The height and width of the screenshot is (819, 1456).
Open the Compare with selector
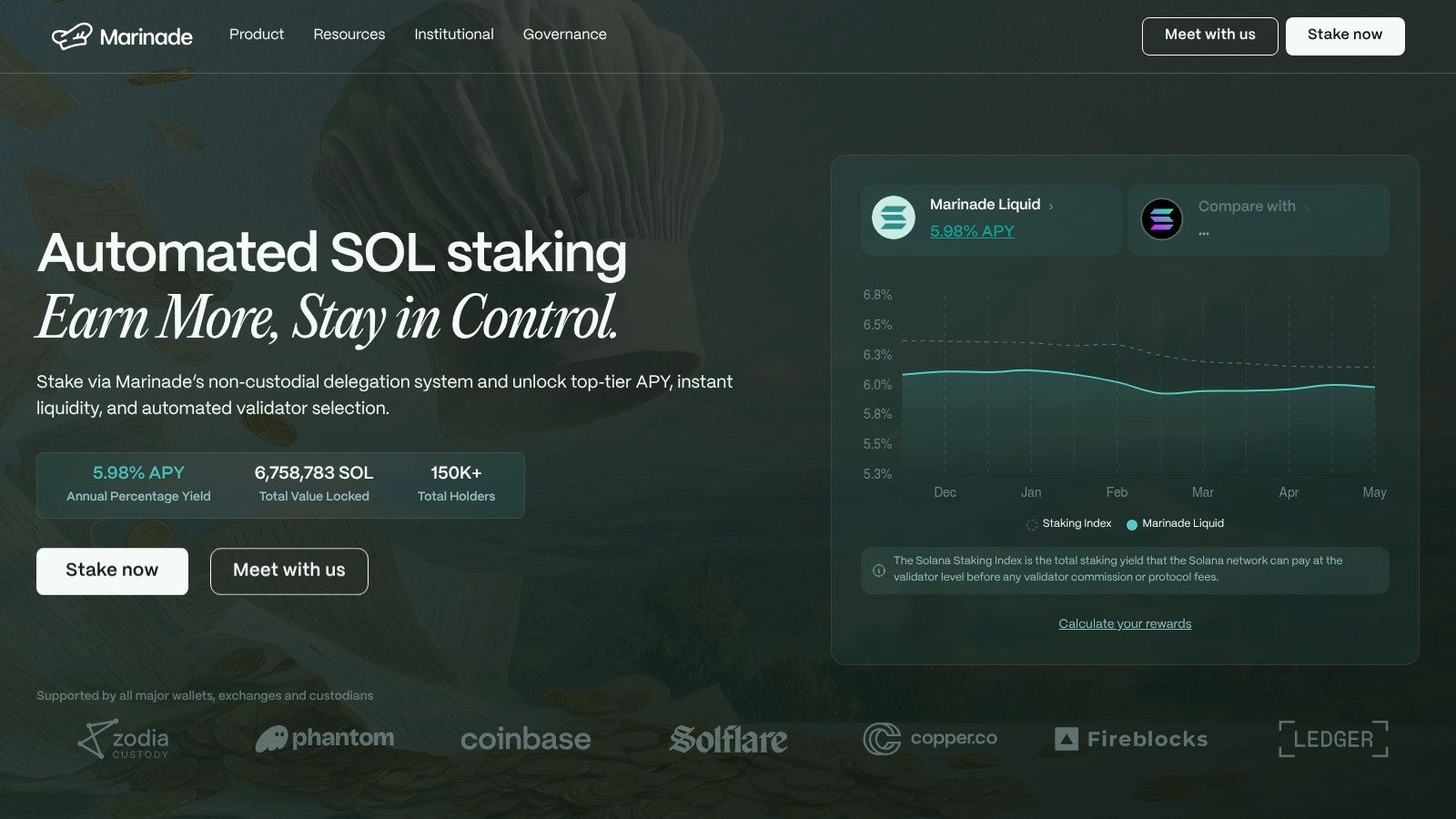coord(1259,220)
